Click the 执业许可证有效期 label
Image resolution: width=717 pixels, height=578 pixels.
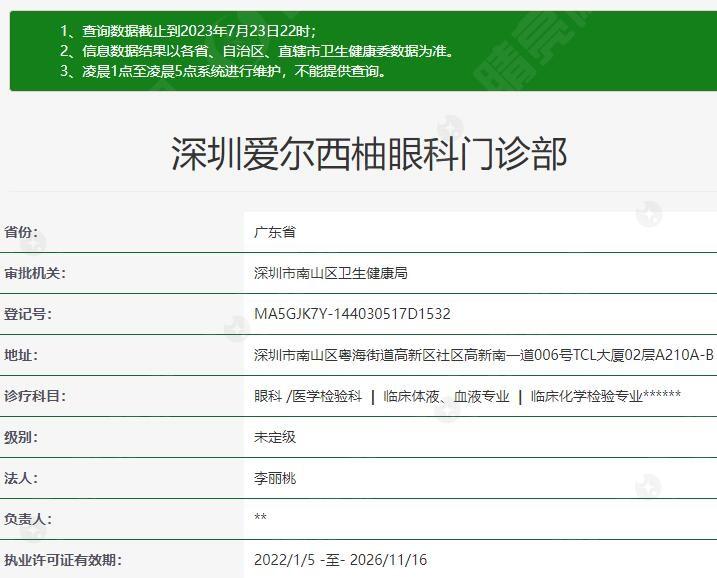[63, 560]
